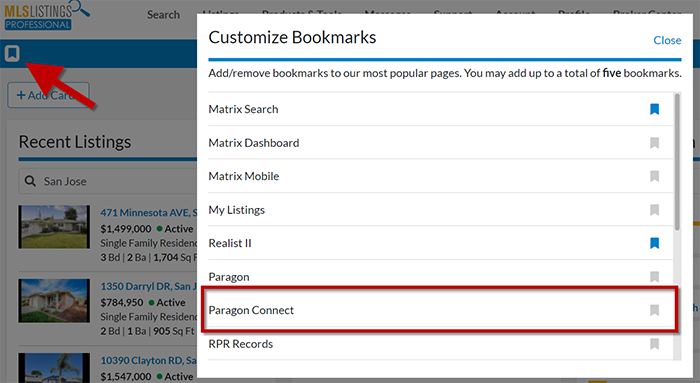Select the My Listings row label
The height and width of the screenshot is (383, 700).
click(237, 210)
